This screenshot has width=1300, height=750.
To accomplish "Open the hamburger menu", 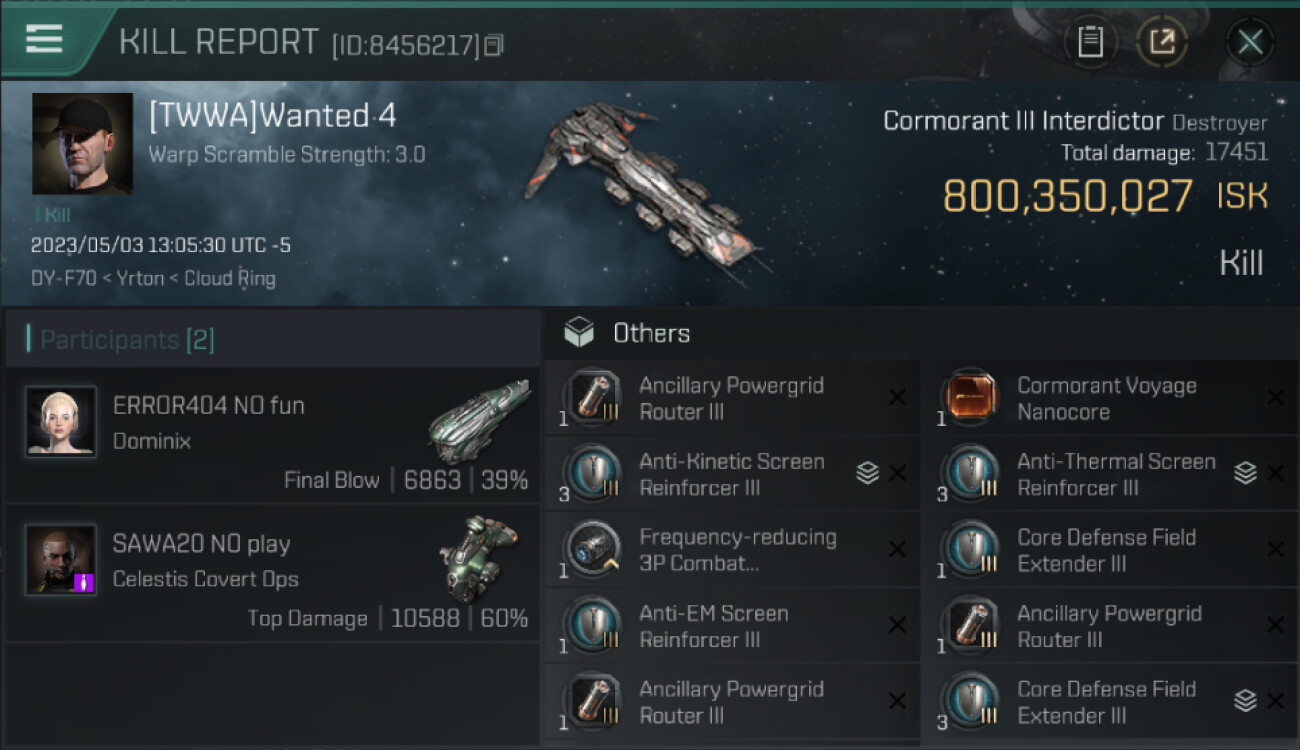I will click(x=44, y=39).
